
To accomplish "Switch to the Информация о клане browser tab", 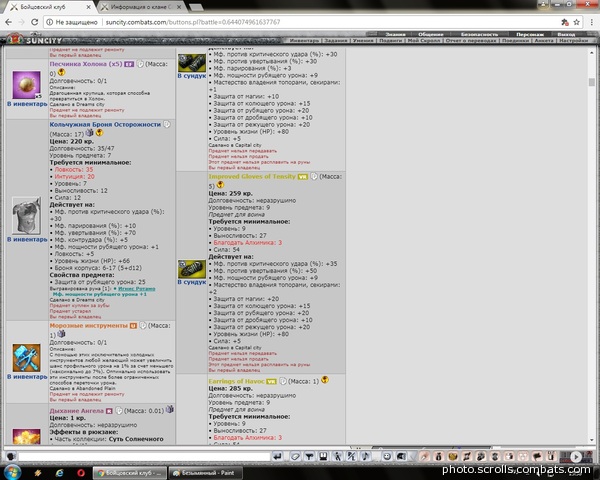I will pyautogui.click(x=141, y=7).
